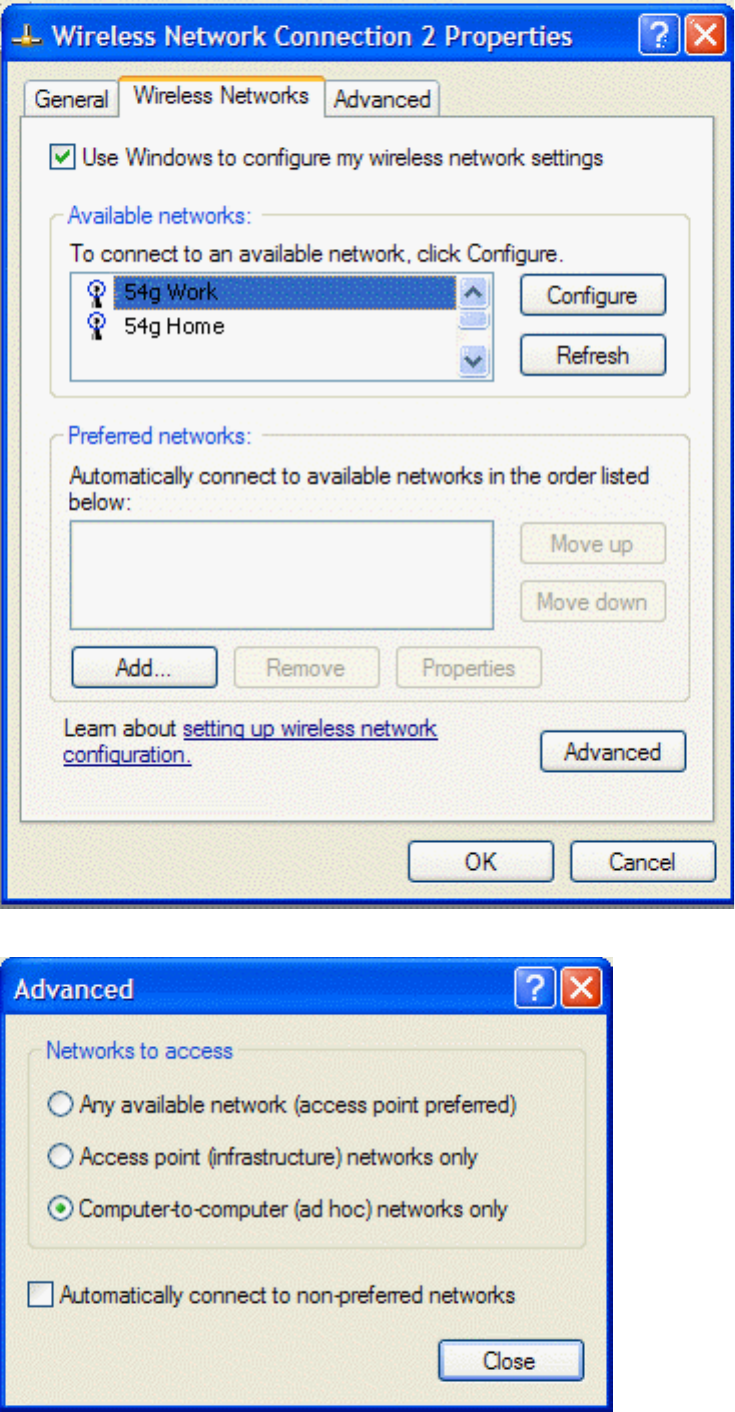This screenshot has width=735, height=1412.
Task: Click the Configure button
Action: pyautogui.click(x=592, y=296)
